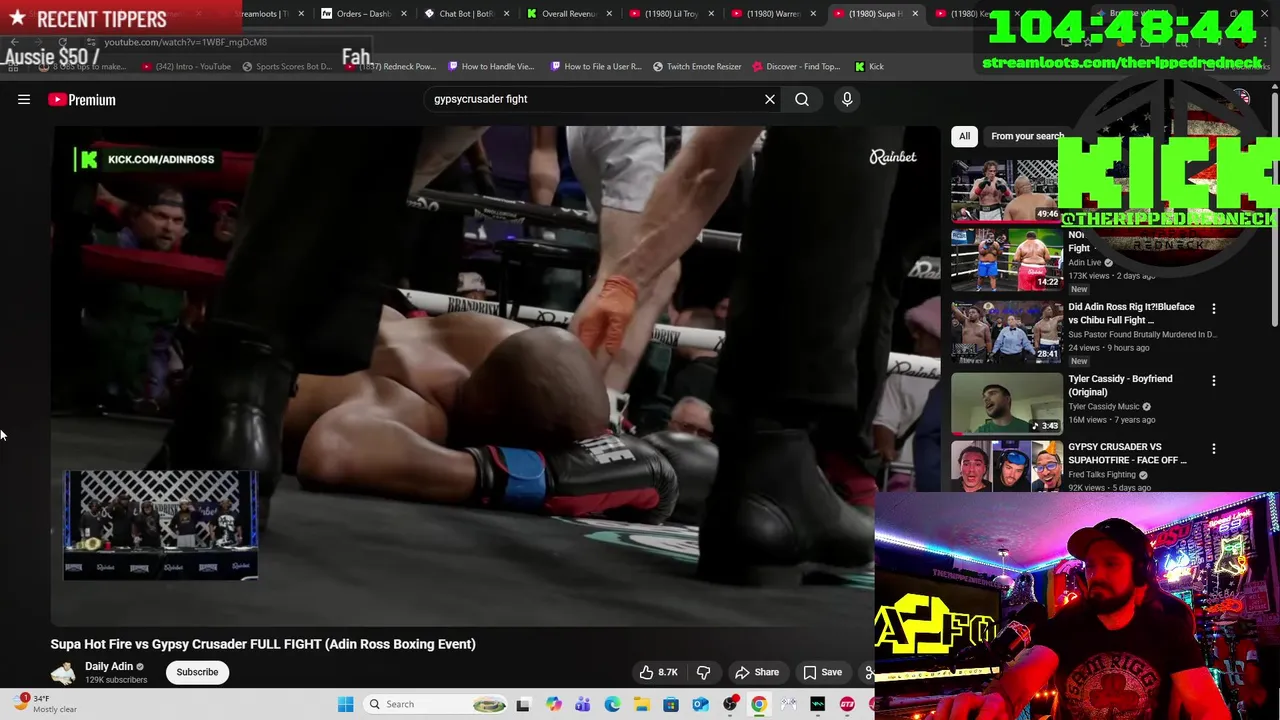Open options for Did Adin Ross Rig It video
Screen dimensions: 1280x720
tap(1214, 309)
